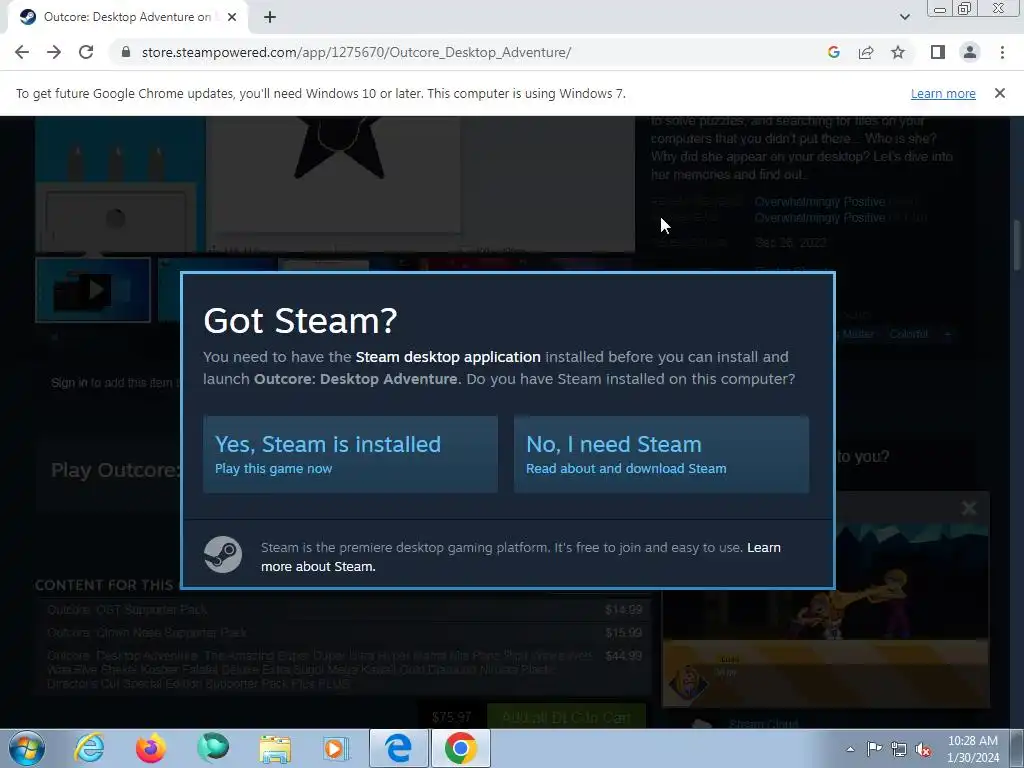Click the Chrome forward arrow
This screenshot has width=1024, height=768.
pos(54,52)
